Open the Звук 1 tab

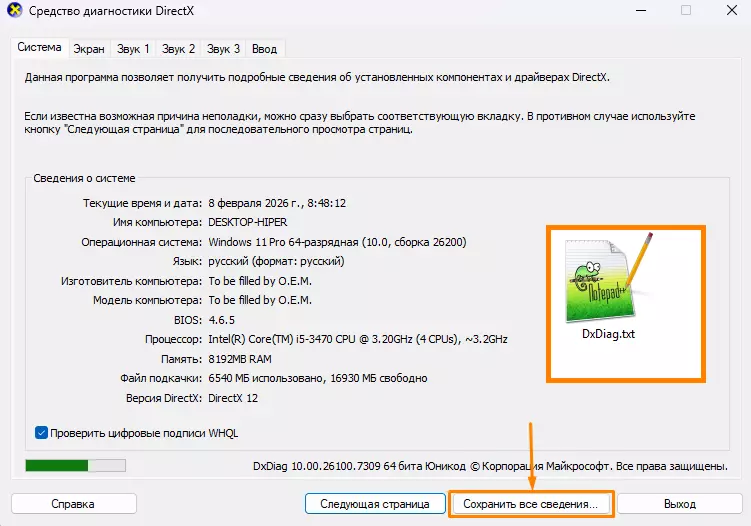click(133, 49)
